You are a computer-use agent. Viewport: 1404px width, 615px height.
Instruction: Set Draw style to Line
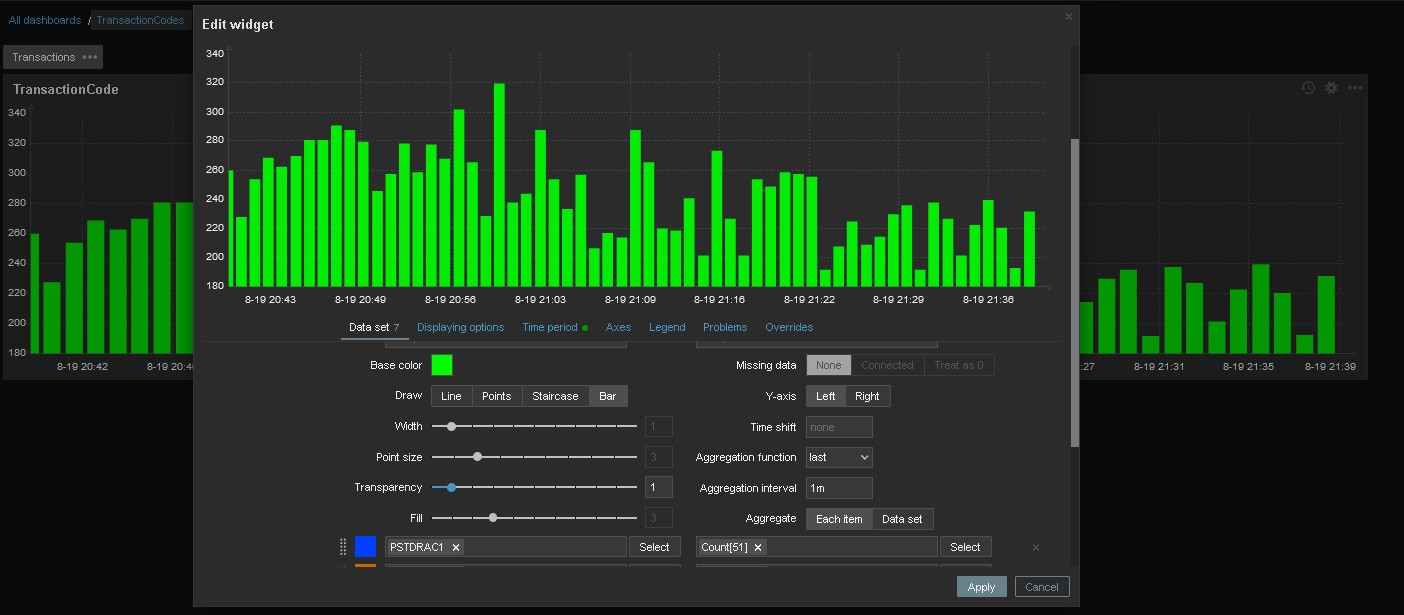451,396
